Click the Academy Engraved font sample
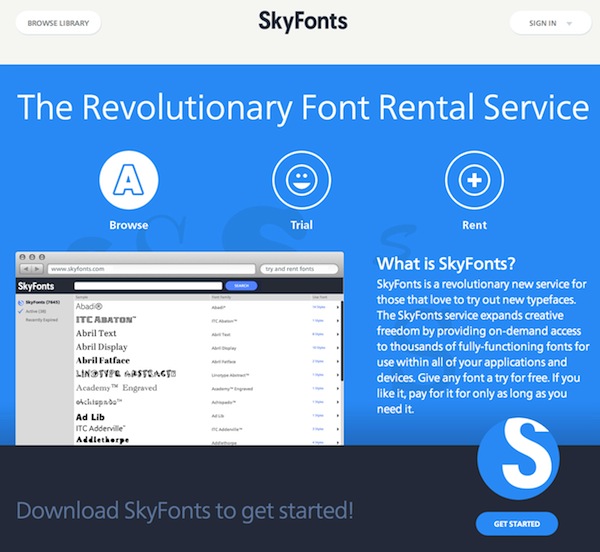600x552 pixels. (116, 388)
